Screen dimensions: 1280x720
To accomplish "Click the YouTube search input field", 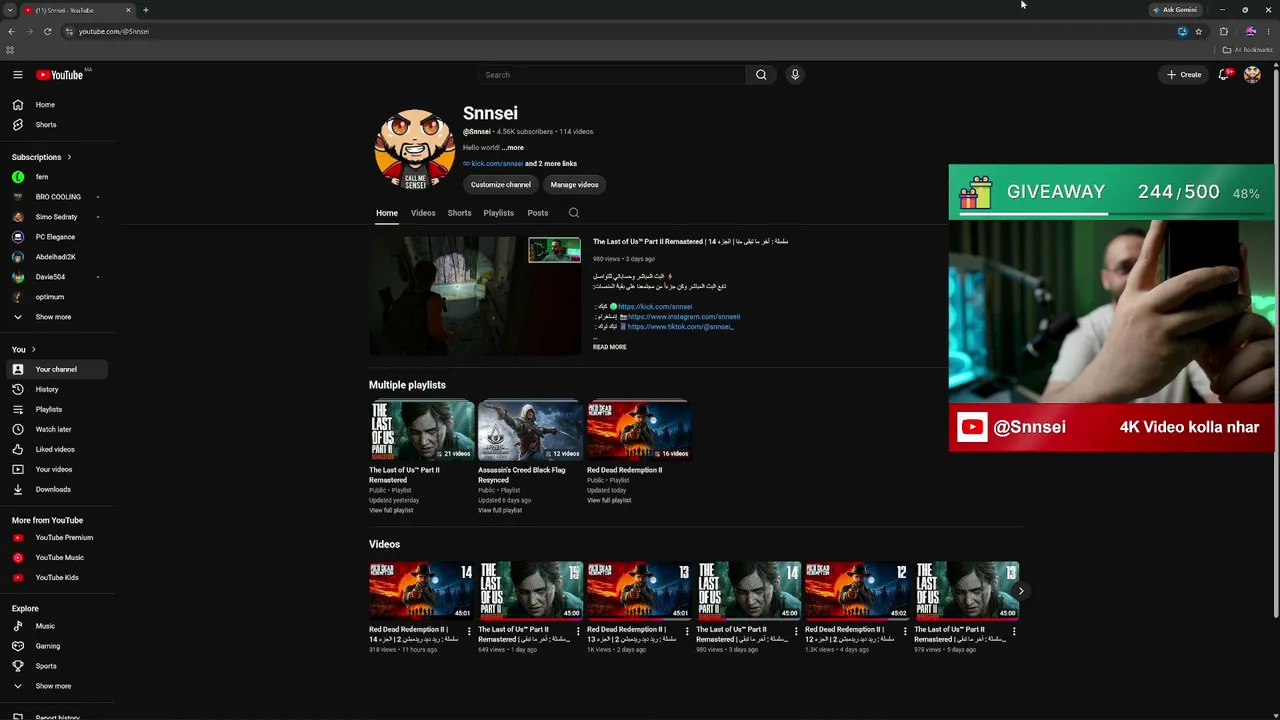I will 611,75.
